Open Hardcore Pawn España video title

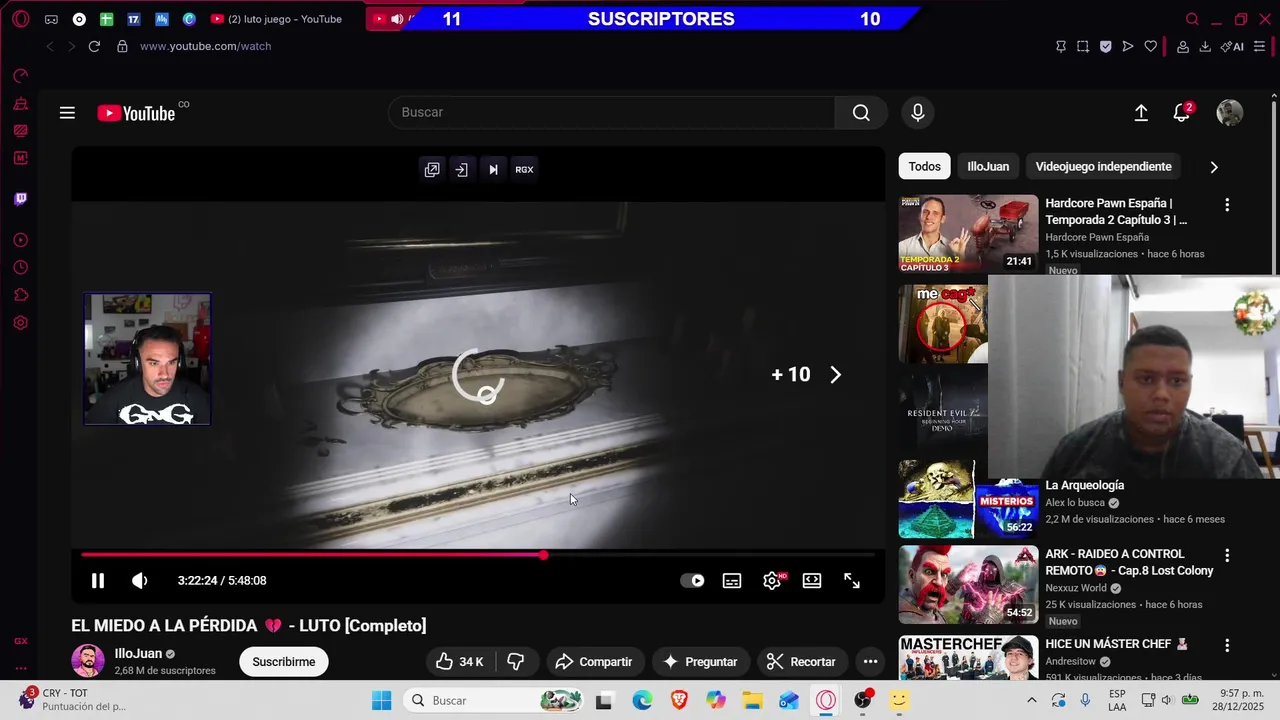point(1116,212)
